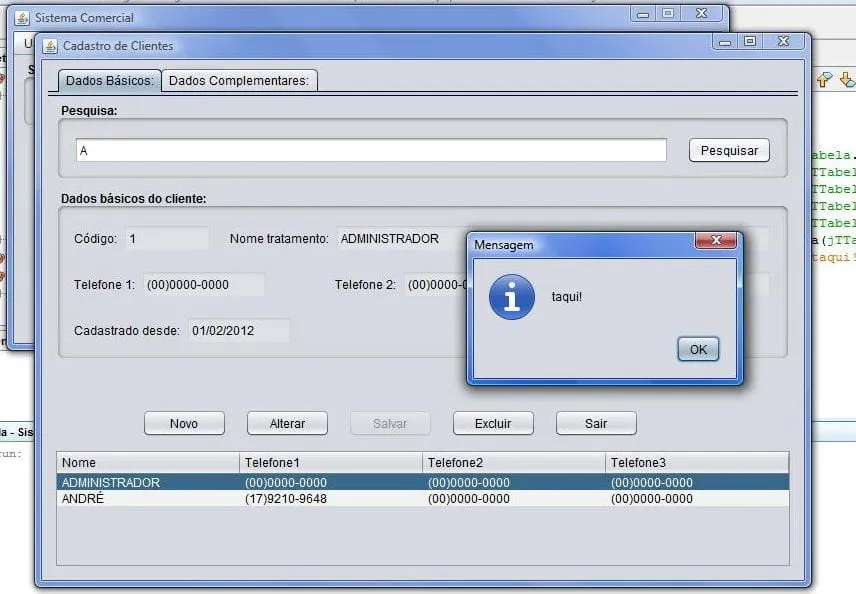Open the Dados Complementares tab

pyautogui.click(x=239, y=81)
